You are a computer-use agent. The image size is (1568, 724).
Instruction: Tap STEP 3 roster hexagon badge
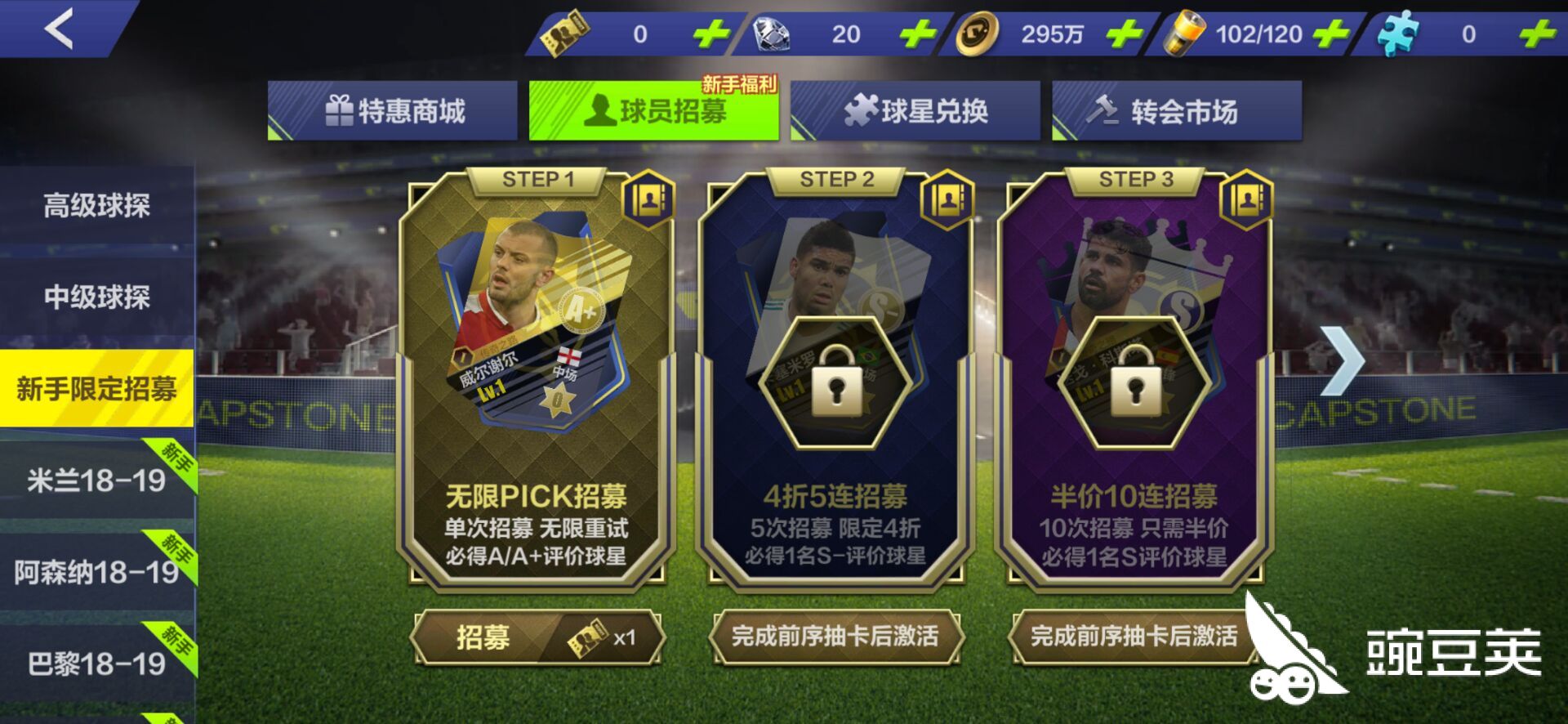[1246, 199]
